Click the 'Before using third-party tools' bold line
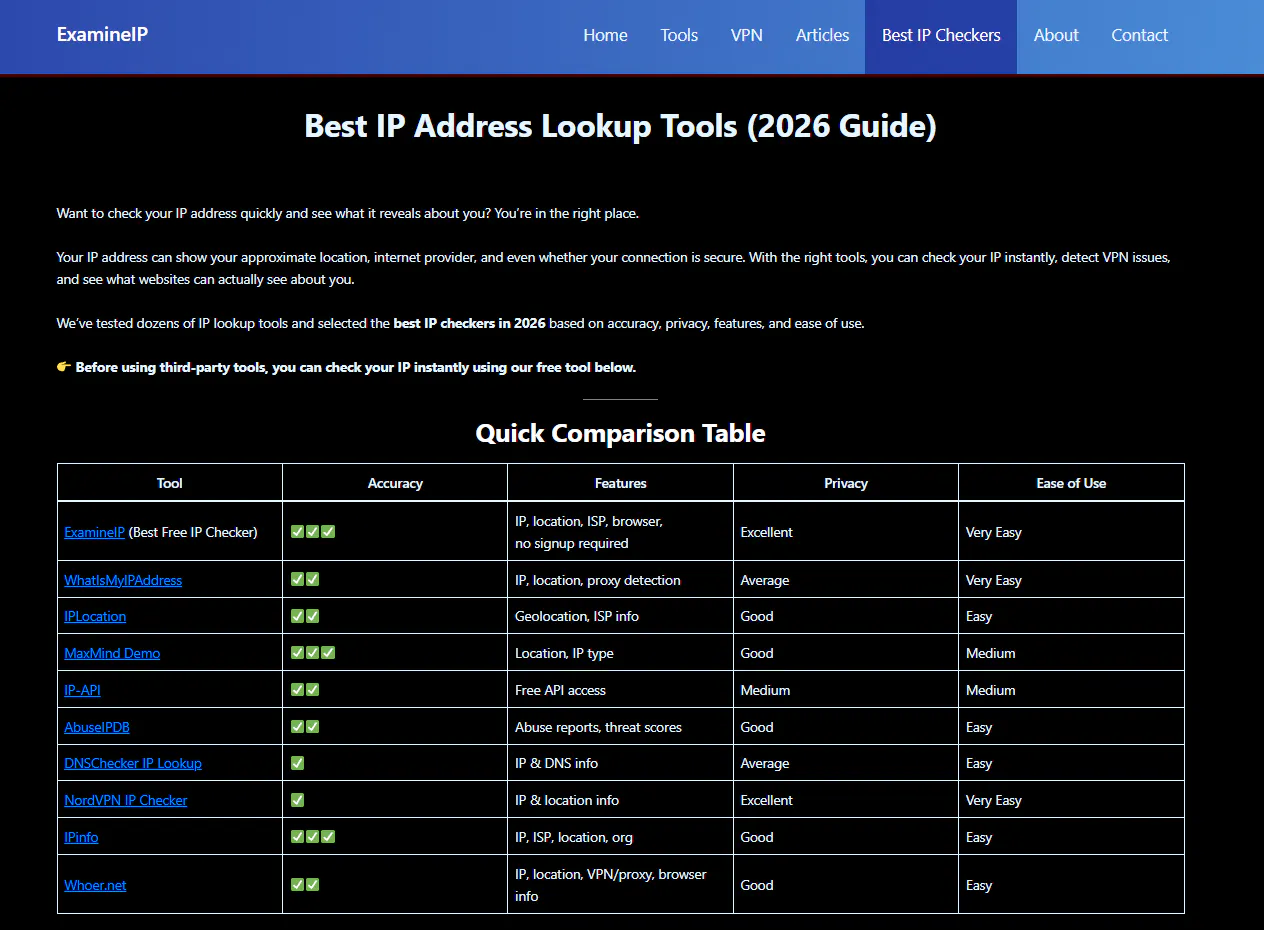The width and height of the screenshot is (1264, 930). click(x=356, y=367)
